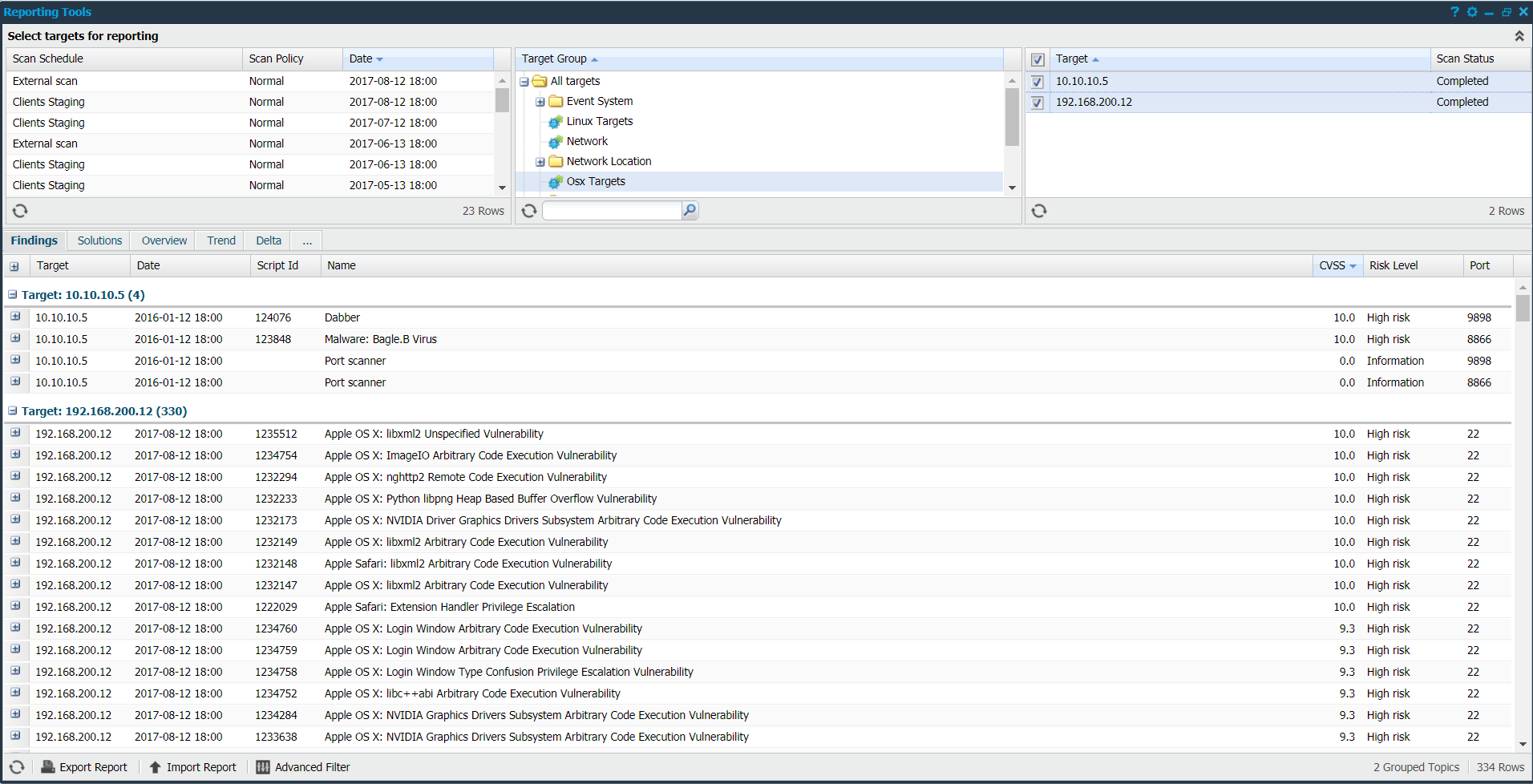Click the target group search field
Image resolution: width=1533 pixels, height=784 pixels.
612,210
